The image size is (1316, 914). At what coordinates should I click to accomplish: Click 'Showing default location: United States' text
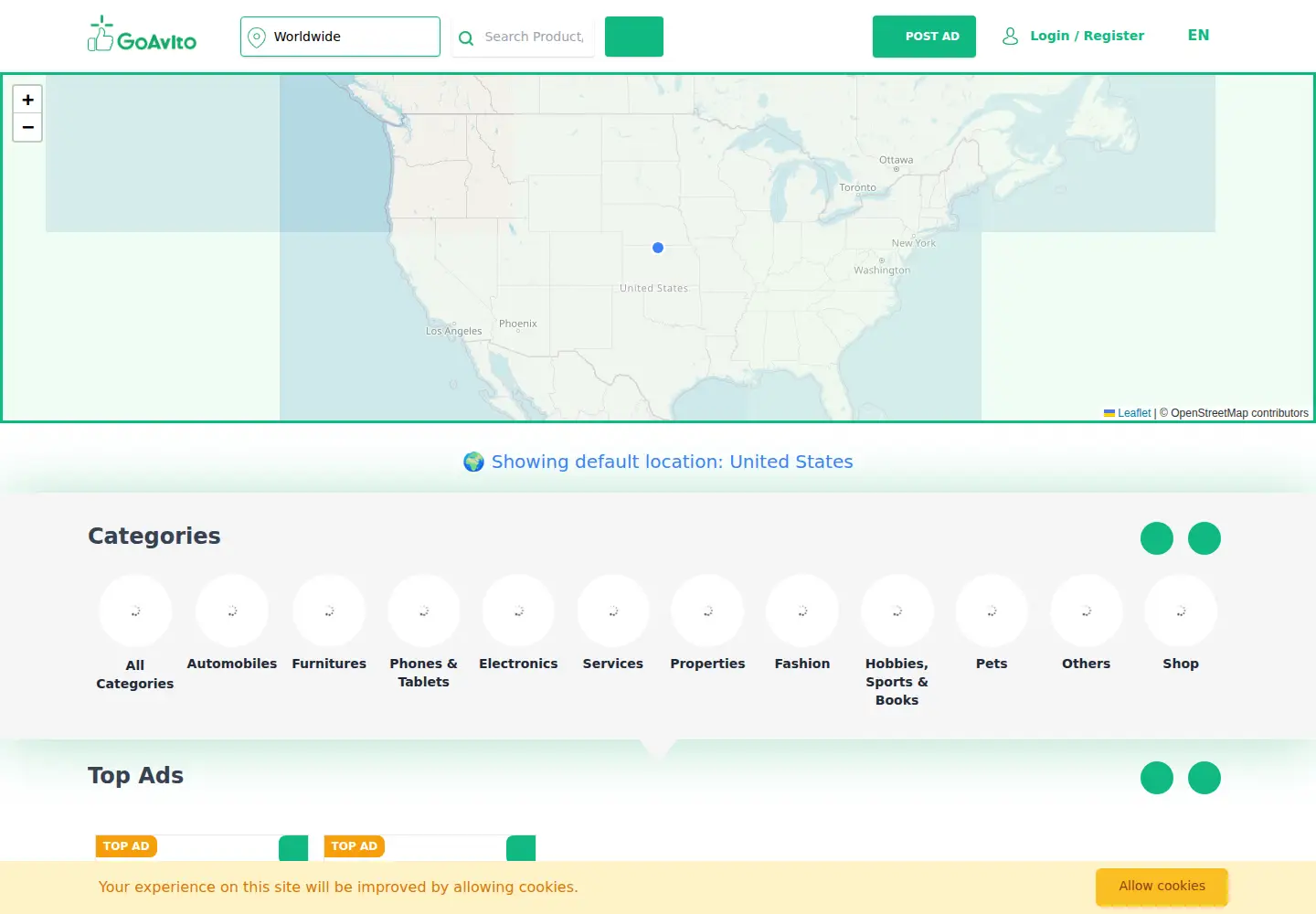coord(673,462)
